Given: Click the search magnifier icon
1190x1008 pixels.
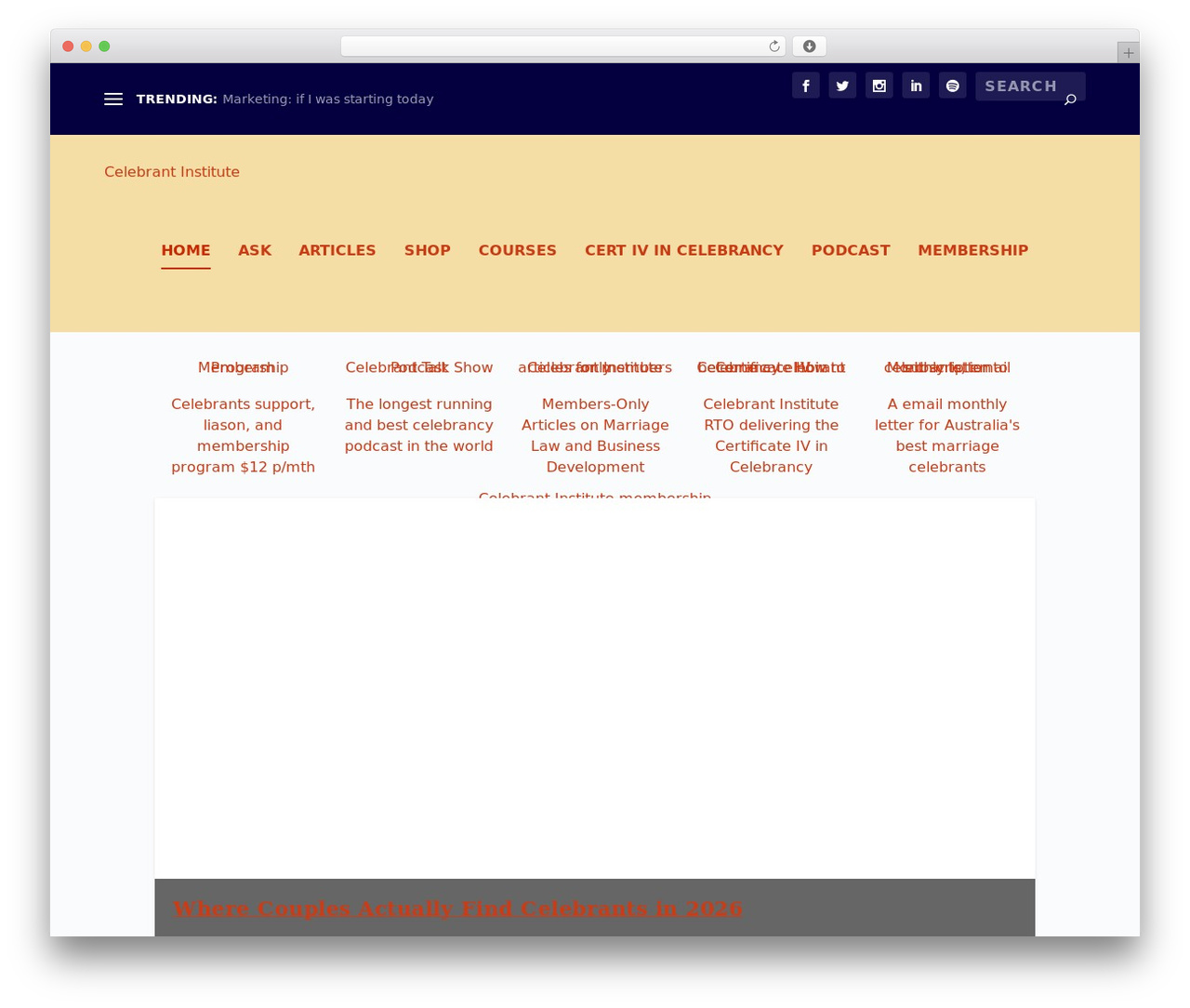Looking at the screenshot, I should click(1070, 99).
